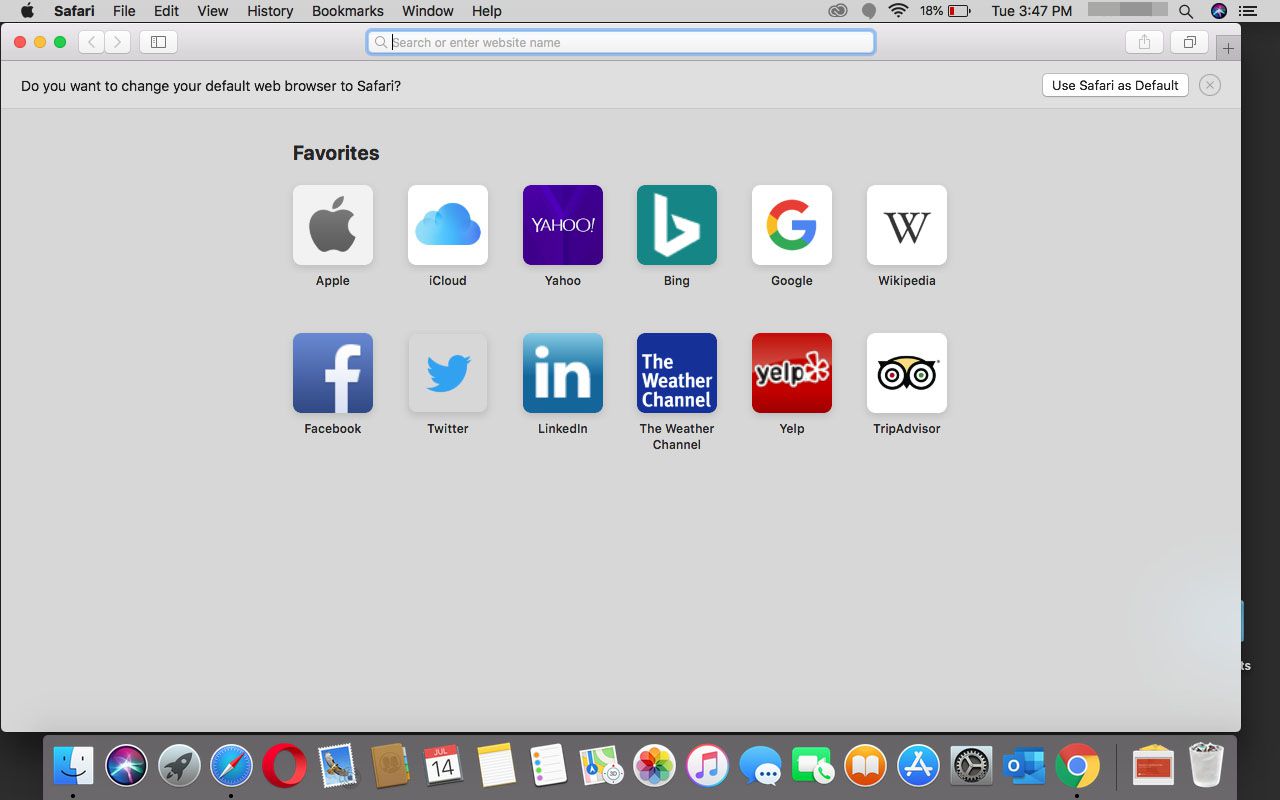Open Finder from the Dock
This screenshot has height=800, width=1280.
[73, 767]
